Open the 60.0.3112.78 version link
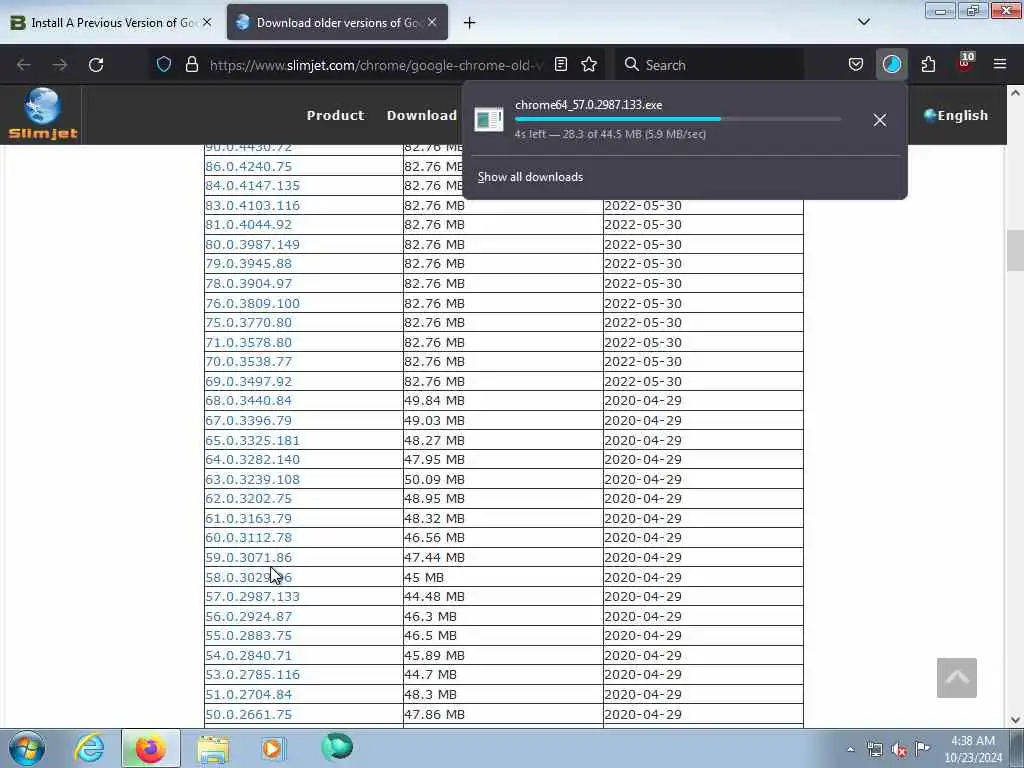This screenshot has height=768, width=1024. tap(248, 537)
